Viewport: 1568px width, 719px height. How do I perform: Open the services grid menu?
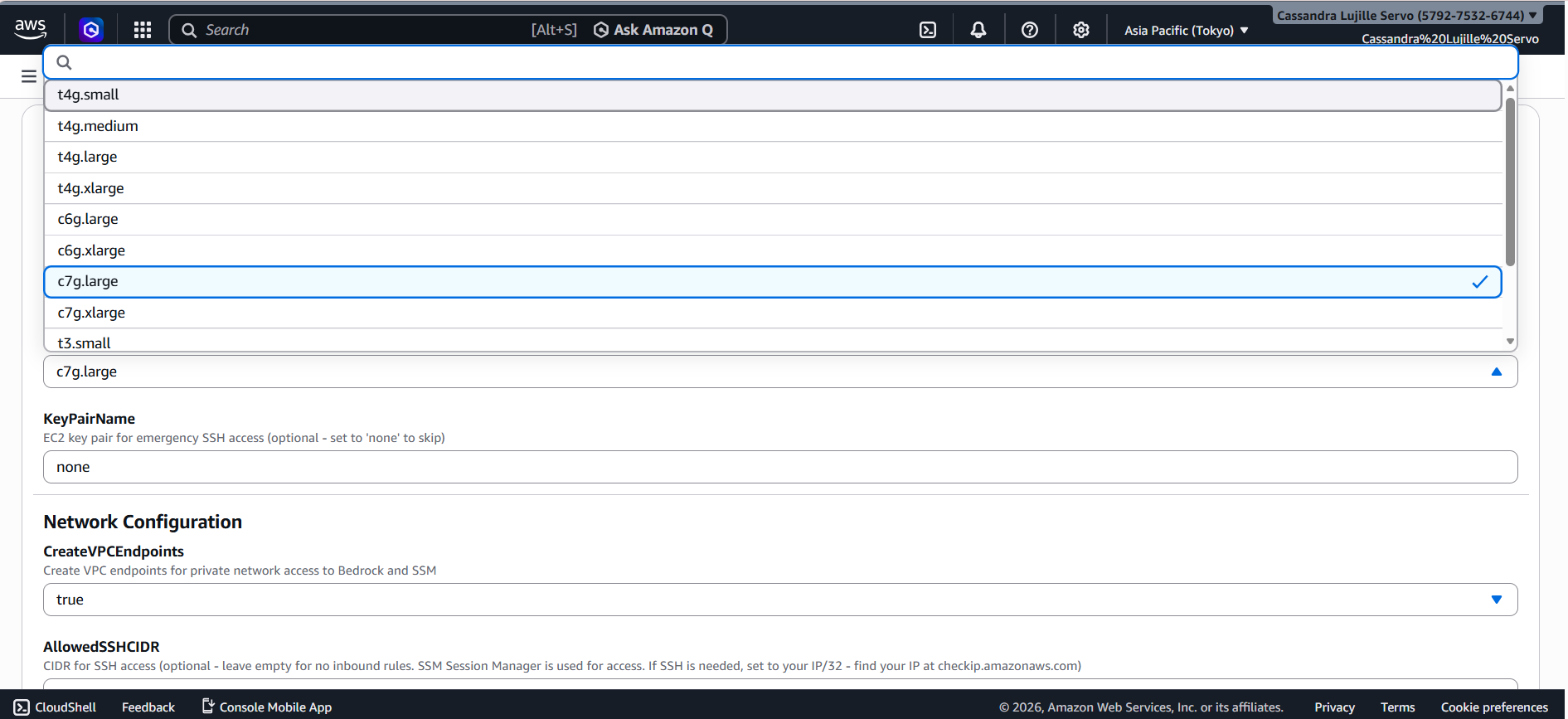click(143, 30)
